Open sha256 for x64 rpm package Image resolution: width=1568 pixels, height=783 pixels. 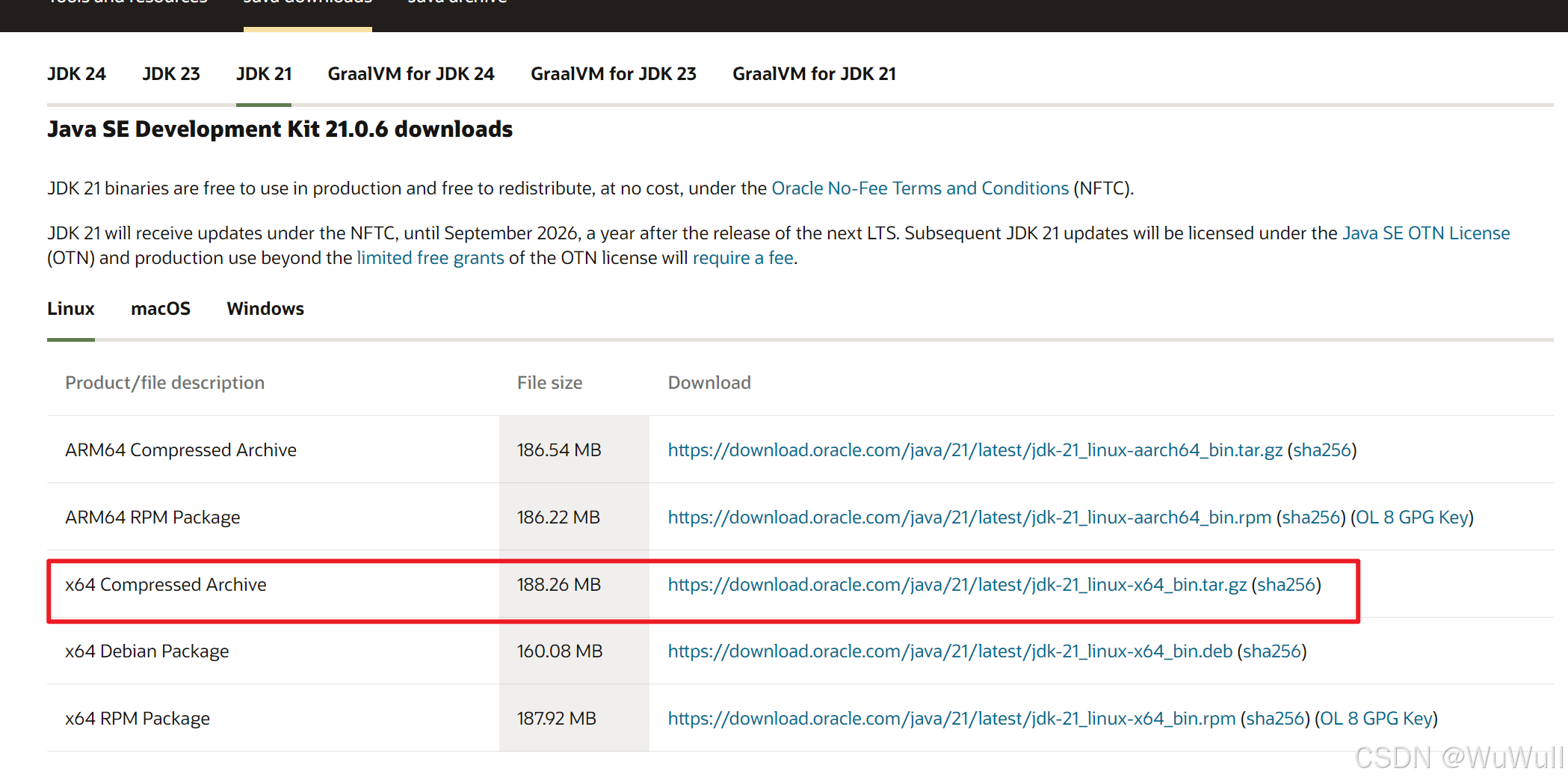[1275, 719]
